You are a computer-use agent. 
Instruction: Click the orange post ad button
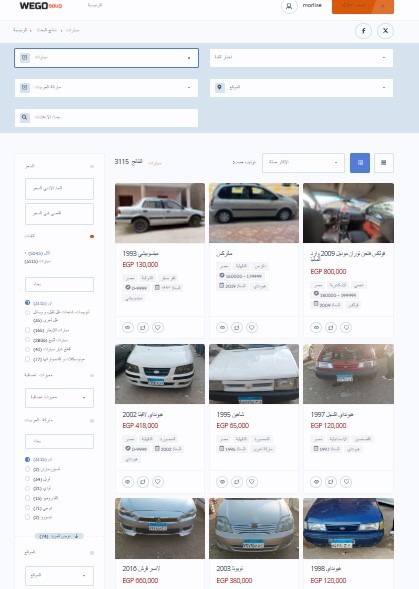[363, 6]
